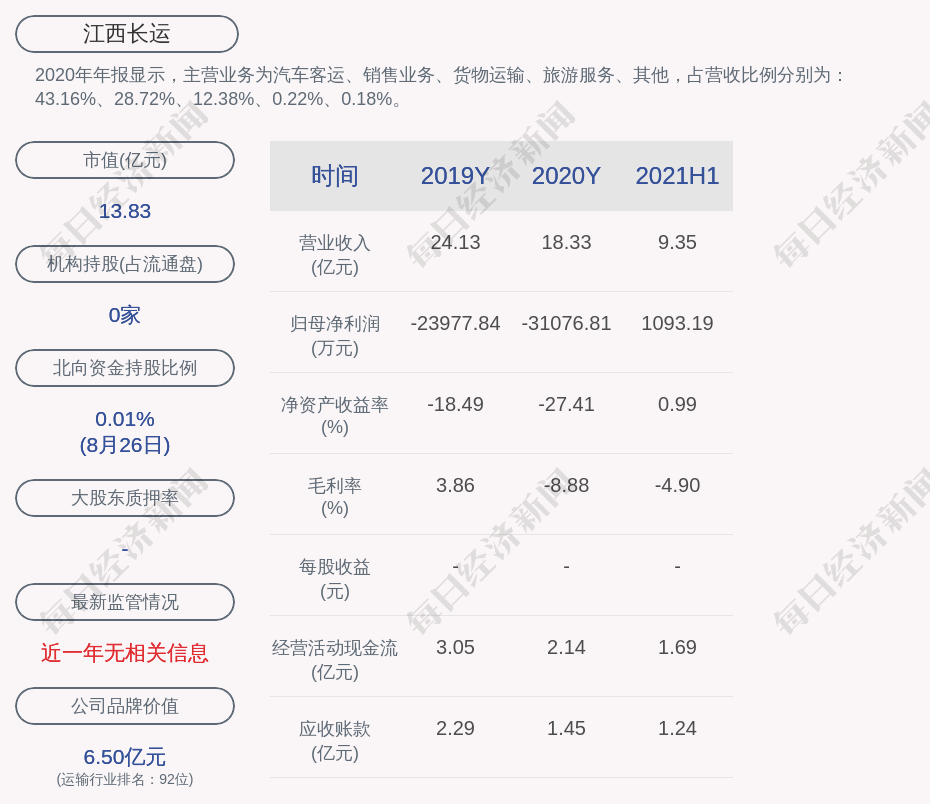This screenshot has width=930, height=804.
Task: Click revenue value 9.35
Action: tap(677, 243)
